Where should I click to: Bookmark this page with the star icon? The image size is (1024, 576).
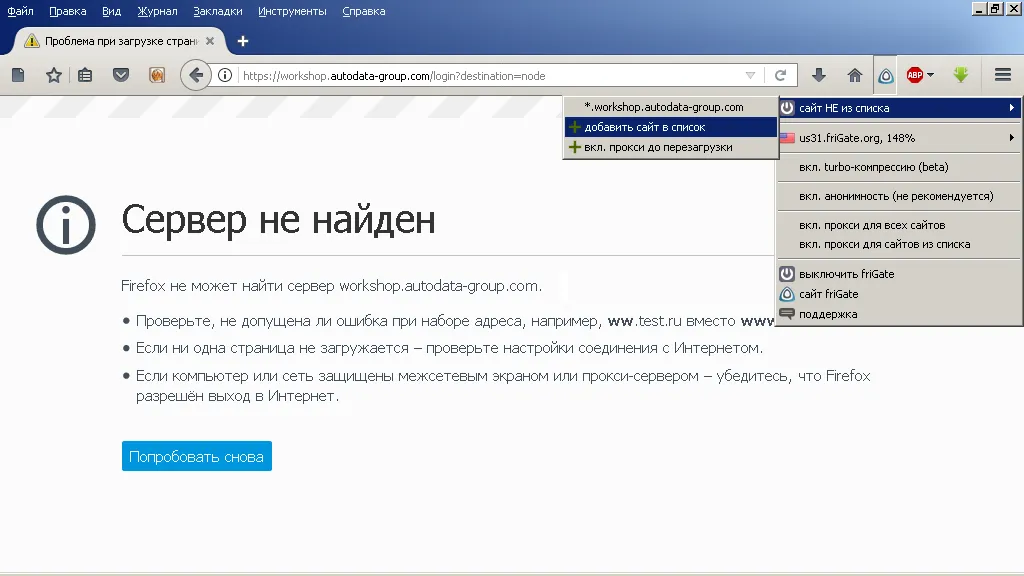54,75
